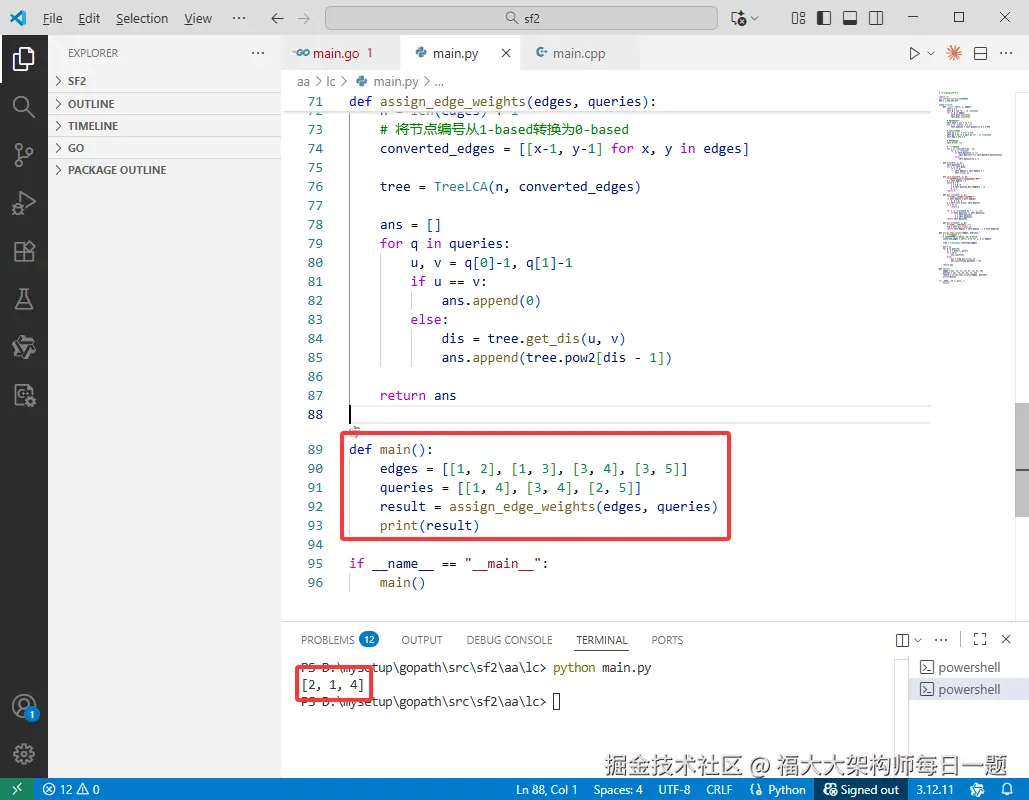Toggle the bottom panel visibility
The image size is (1029, 800).
[x=850, y=18]
